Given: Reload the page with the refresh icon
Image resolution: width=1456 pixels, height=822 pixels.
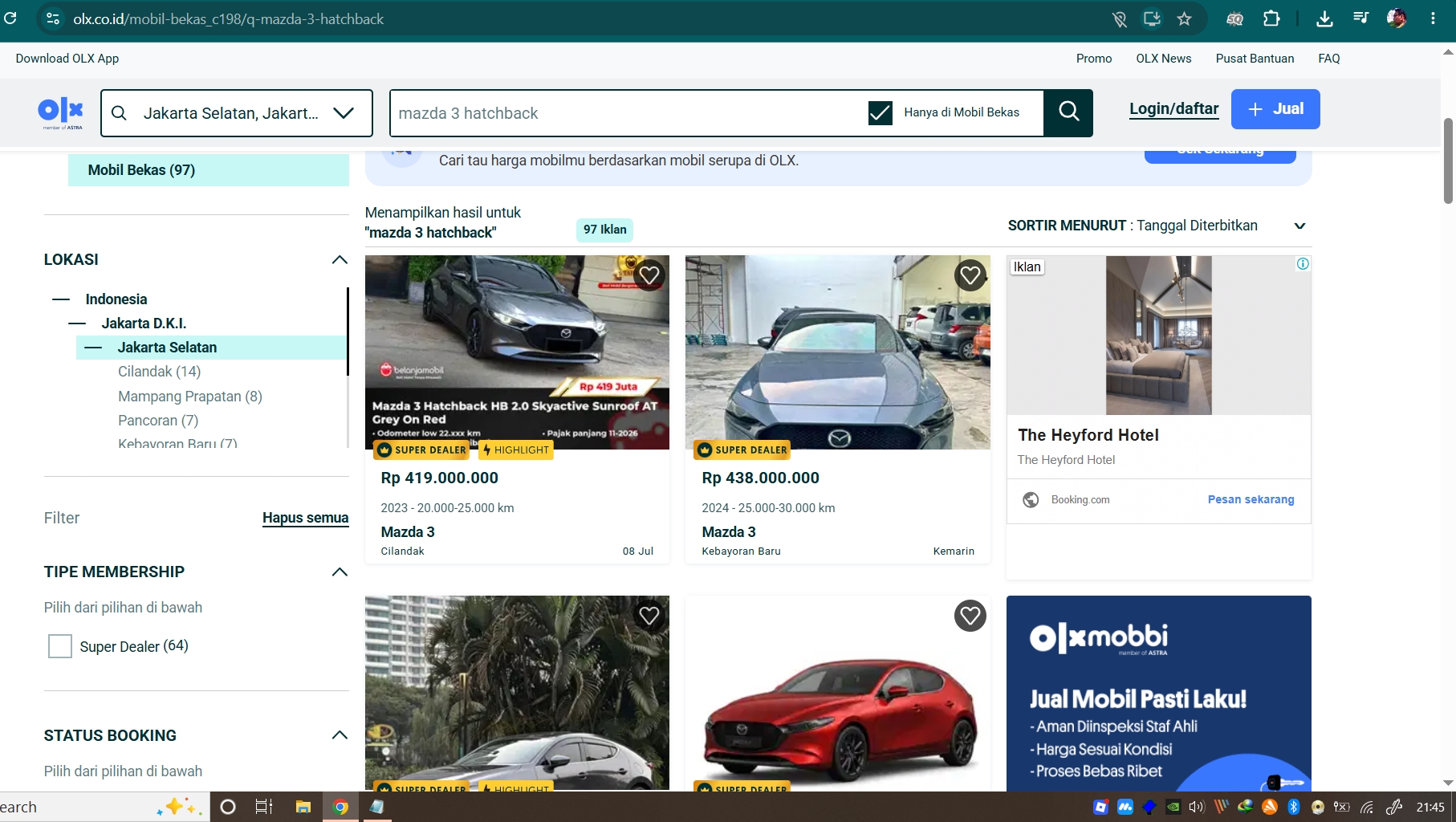Looking at the screenshot, I should click(x=10, y=18).
